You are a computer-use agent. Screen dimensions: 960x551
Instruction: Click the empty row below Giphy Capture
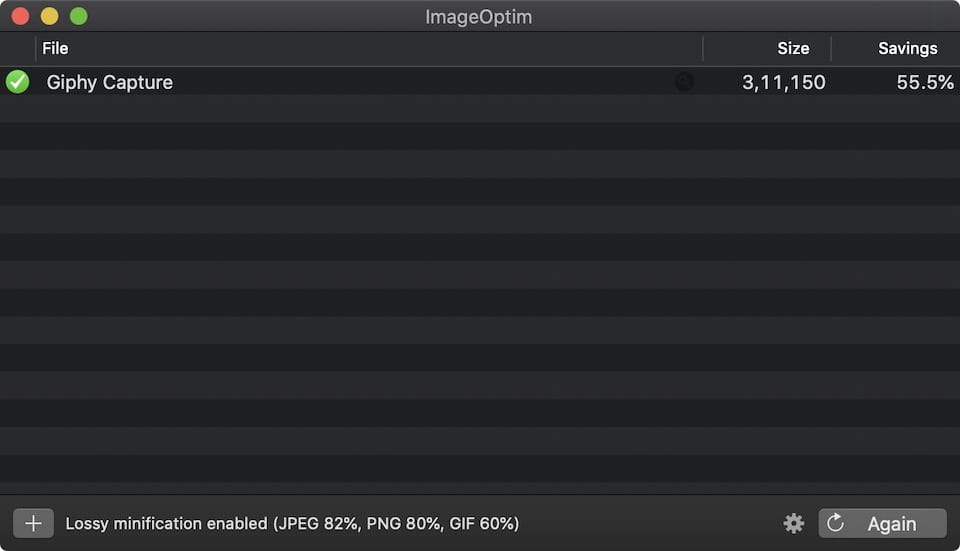coord(400,109)
